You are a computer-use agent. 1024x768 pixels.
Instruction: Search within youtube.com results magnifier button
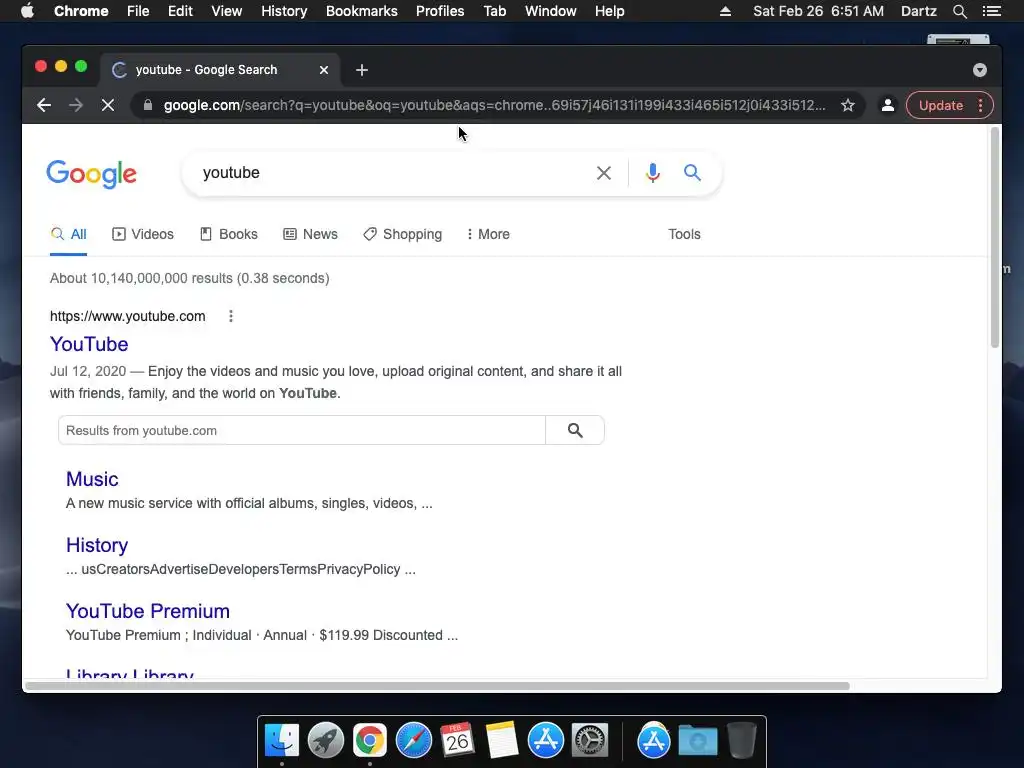(575, 430)
